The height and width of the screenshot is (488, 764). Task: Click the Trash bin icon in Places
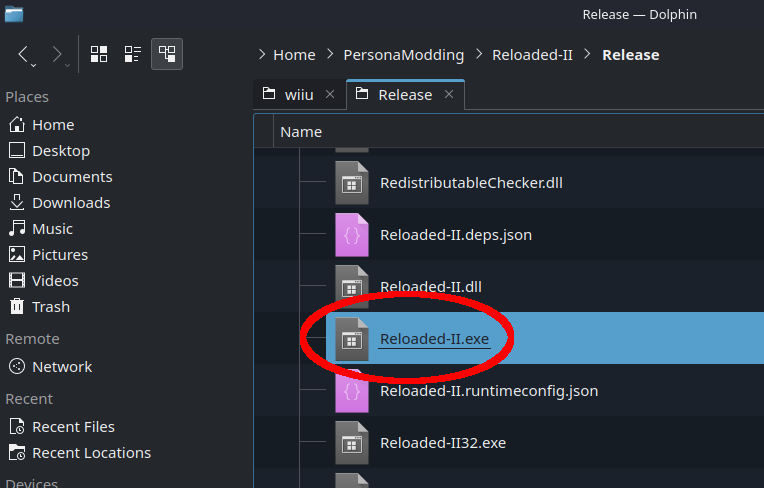coord(17,306)
